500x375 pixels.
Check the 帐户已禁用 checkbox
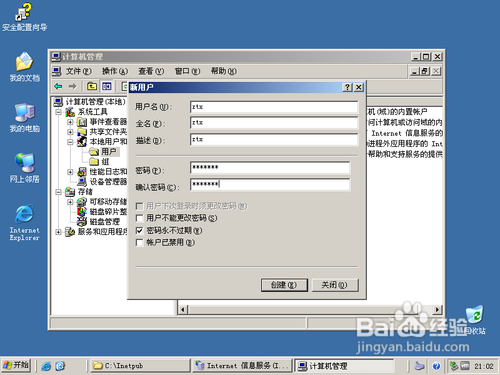tap(139, 243)
